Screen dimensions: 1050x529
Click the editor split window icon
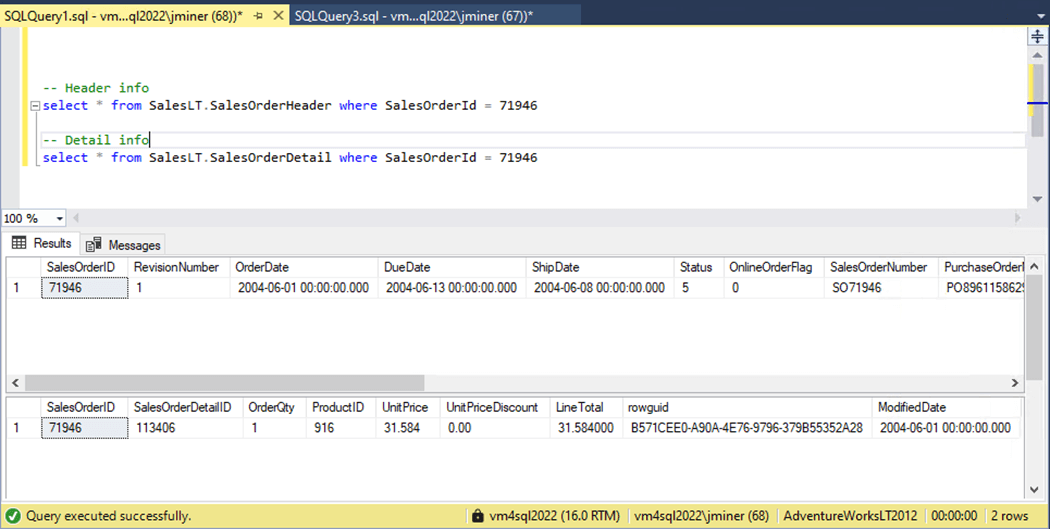[1037, 36]
